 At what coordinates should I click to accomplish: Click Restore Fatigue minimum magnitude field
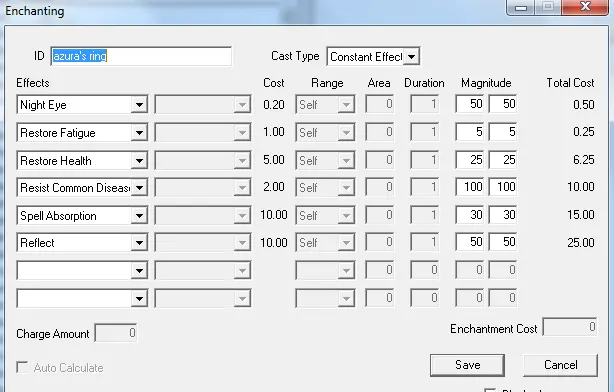[470, 132]
